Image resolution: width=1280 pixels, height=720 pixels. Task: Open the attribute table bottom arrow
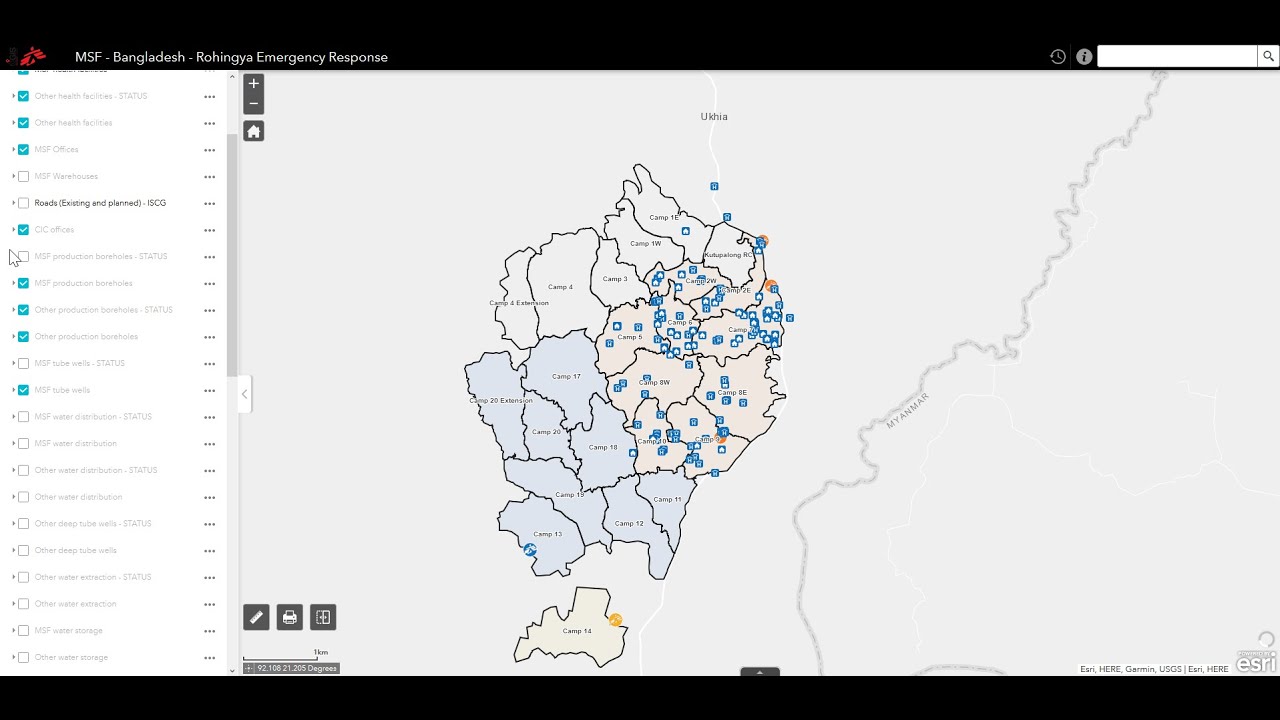(760, 672)
